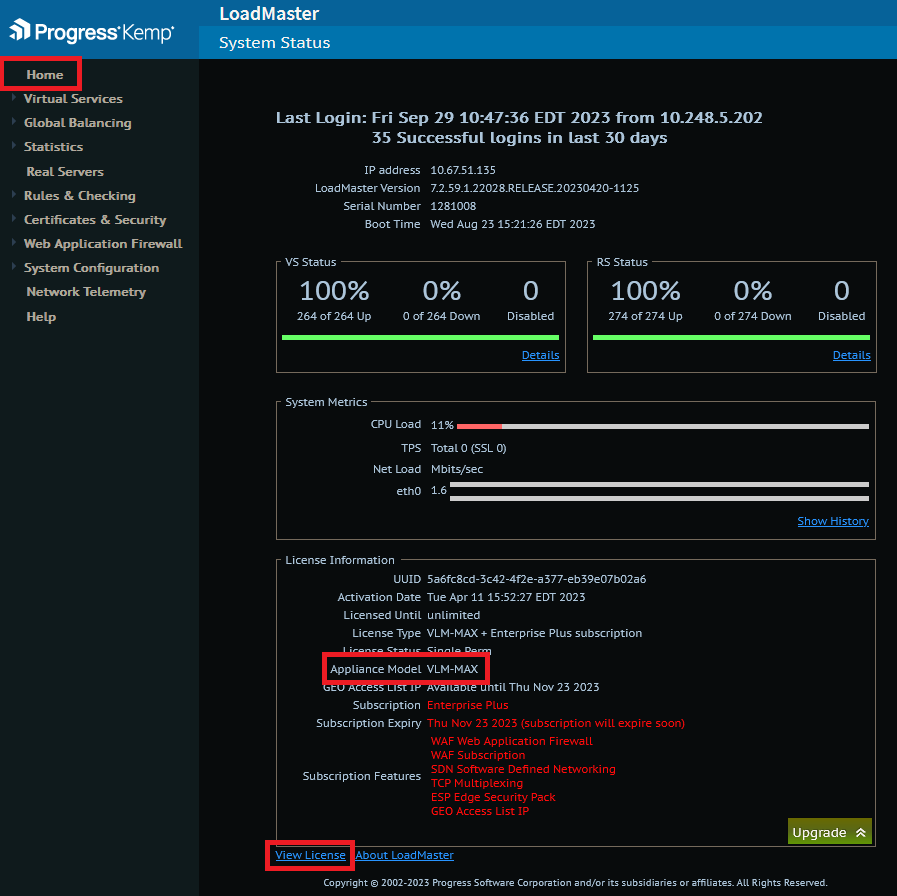897x896 pixels.
Task: Open the Home menu item
Action: tap(45, 75)
